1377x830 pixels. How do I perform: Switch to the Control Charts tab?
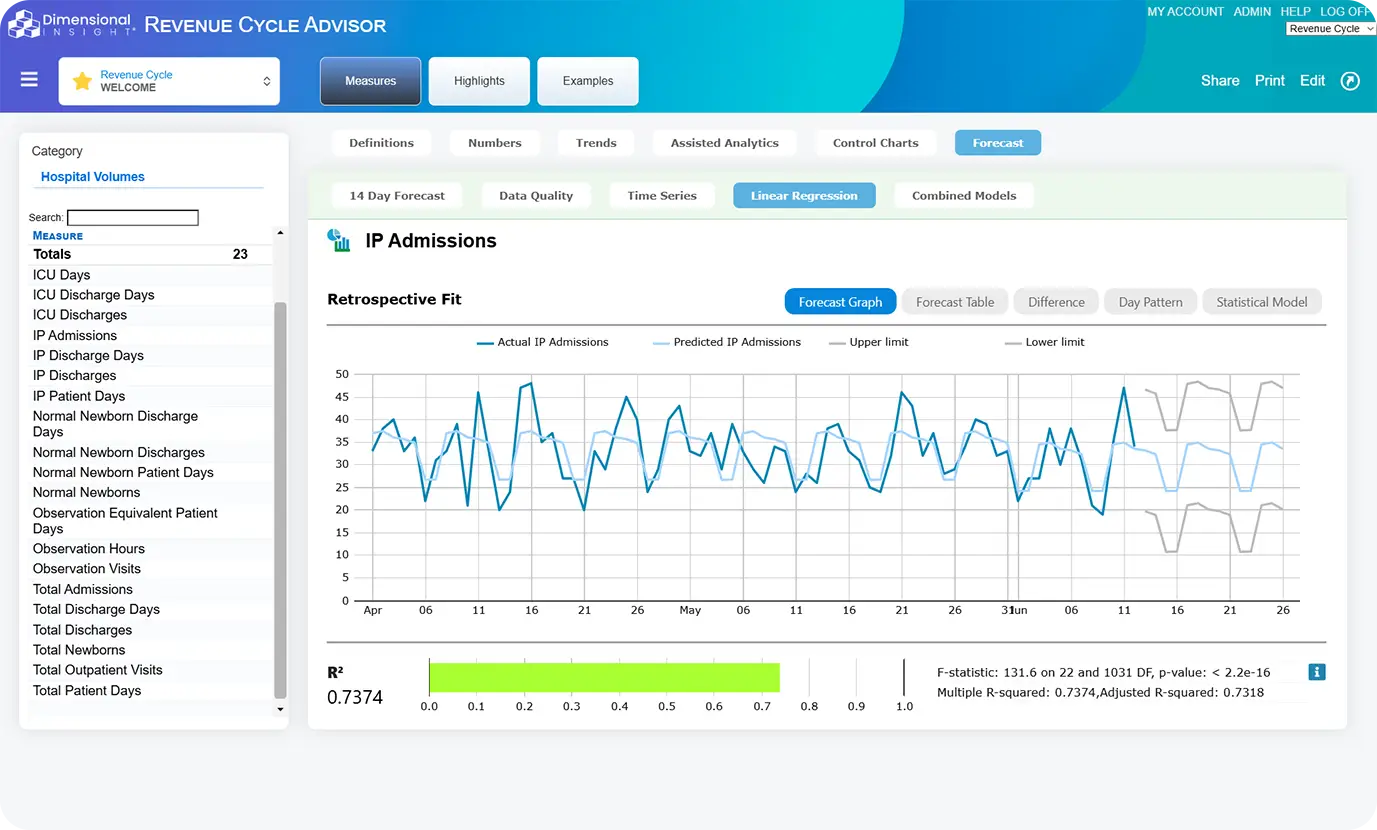pyautogui.click(x=875, y=143)
